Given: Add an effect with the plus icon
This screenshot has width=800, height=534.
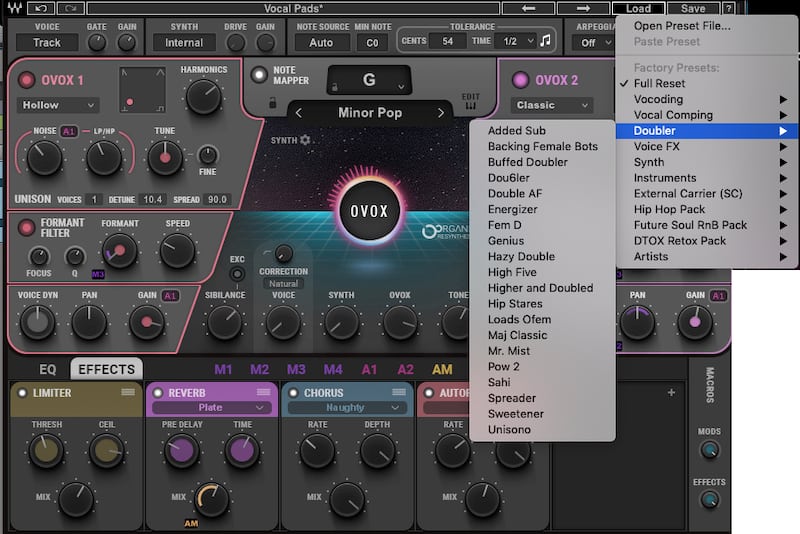Looking at the screenshot, I should pos(671,392).
